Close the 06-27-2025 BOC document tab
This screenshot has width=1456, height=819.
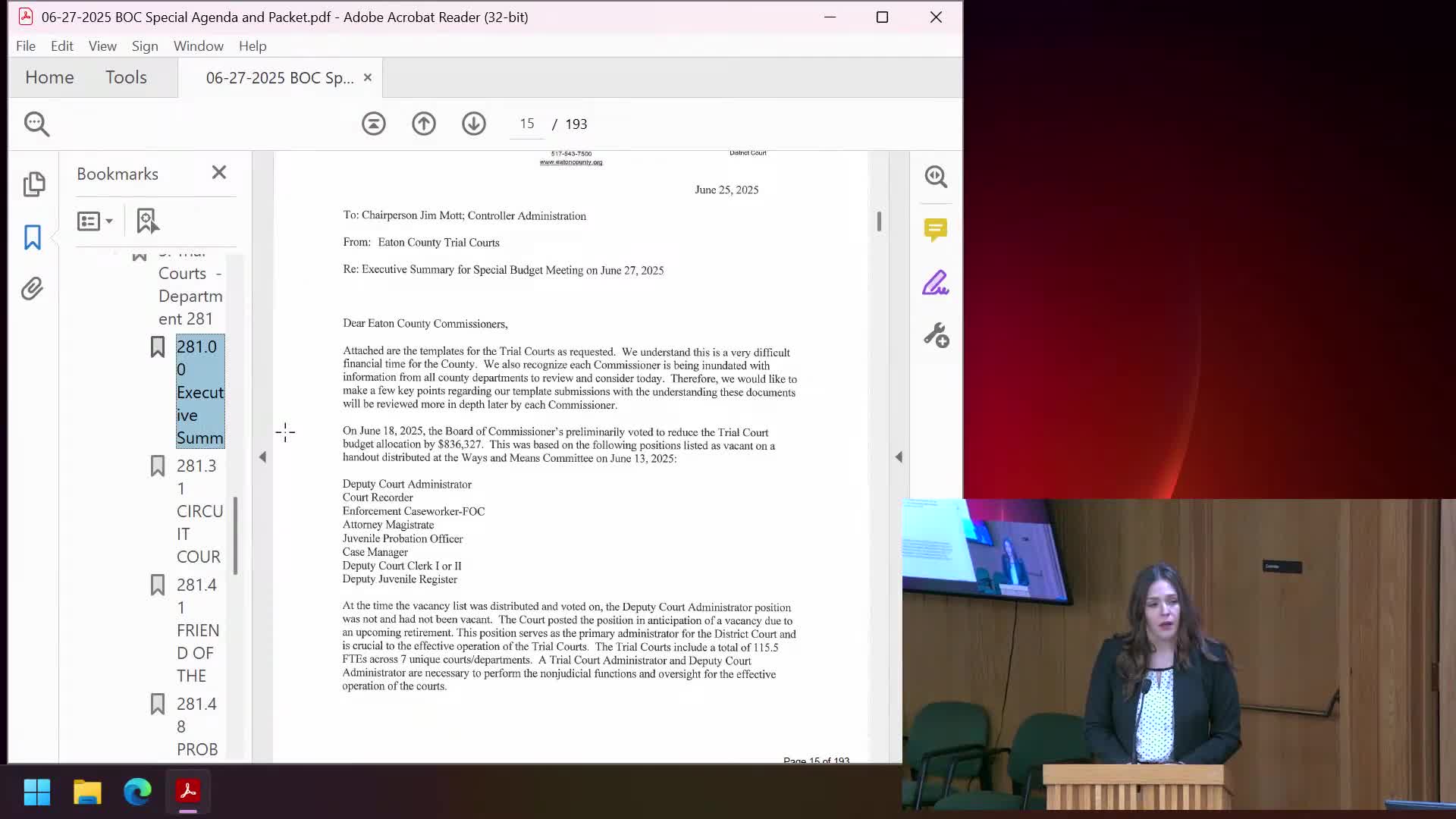coord(368,77)
